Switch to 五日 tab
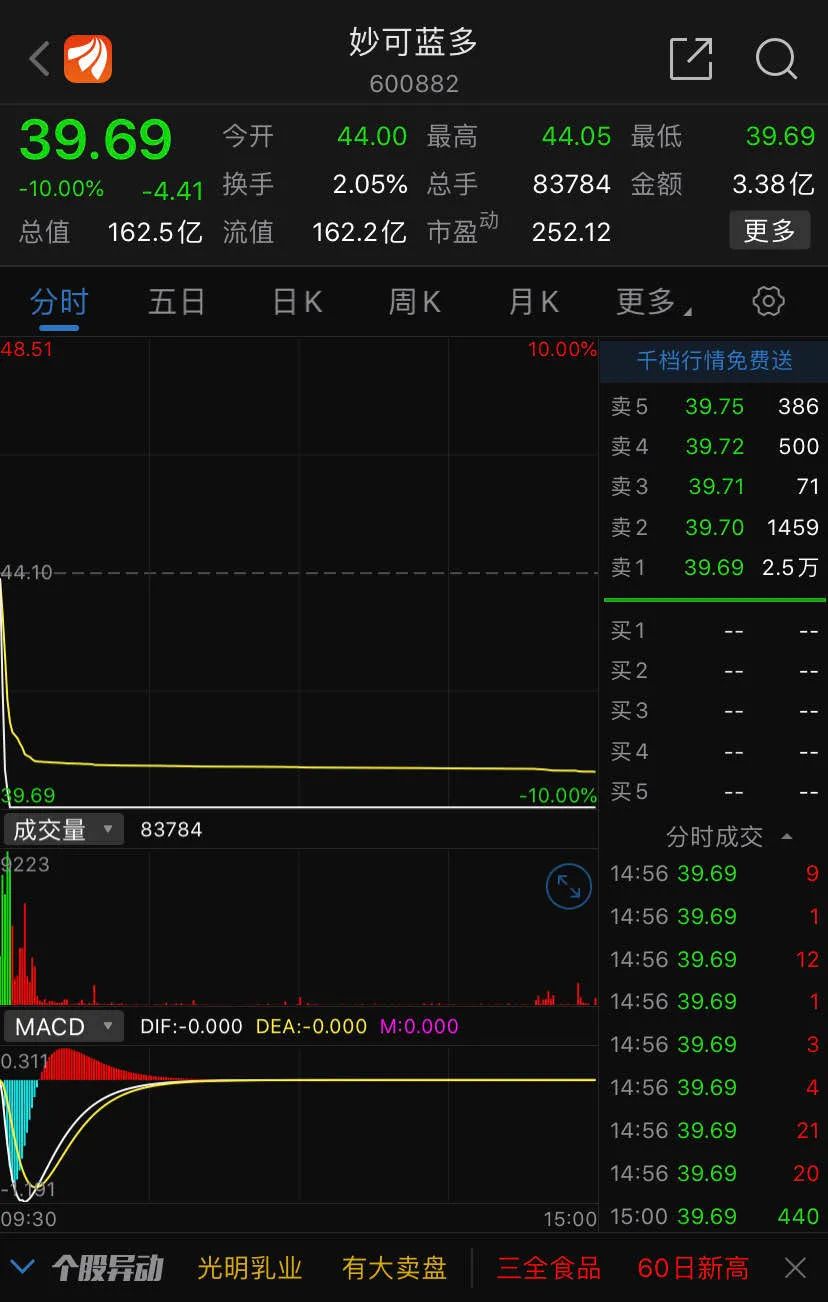 (x=177, y=301)
